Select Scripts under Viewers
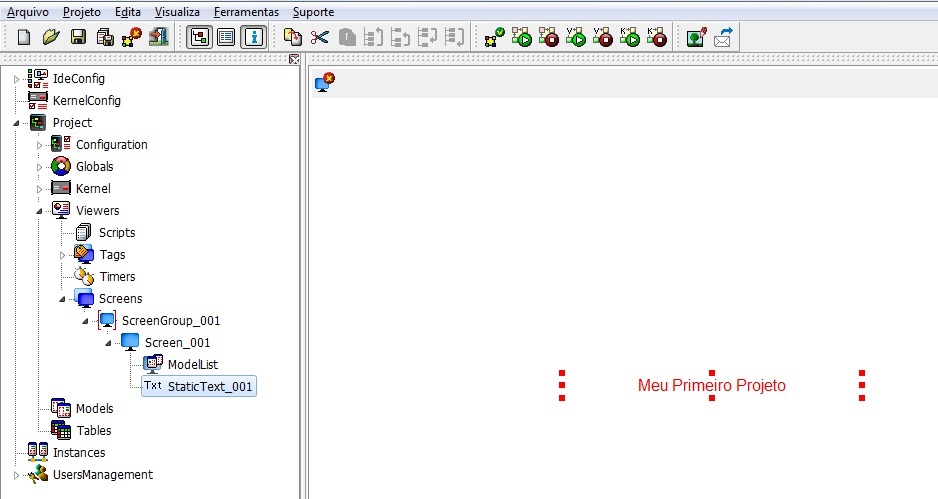Viewport: 938px width, 499px height. coord(117,233)
